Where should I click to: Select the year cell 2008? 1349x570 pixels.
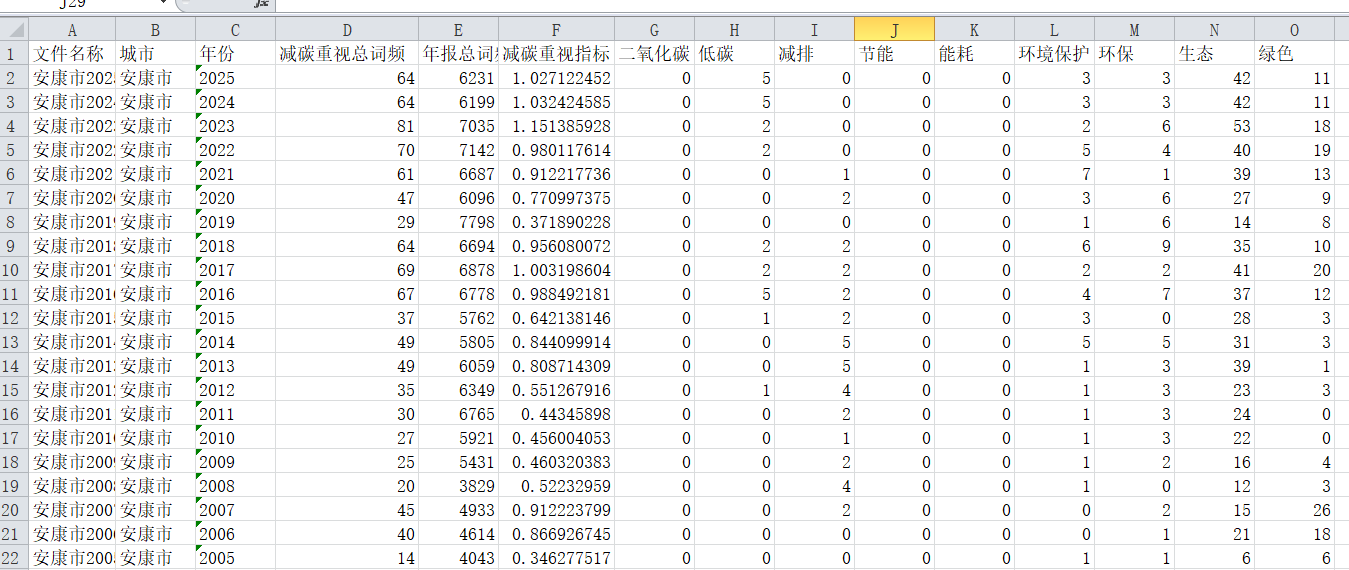pyautogui.click(x=235, y=486)
